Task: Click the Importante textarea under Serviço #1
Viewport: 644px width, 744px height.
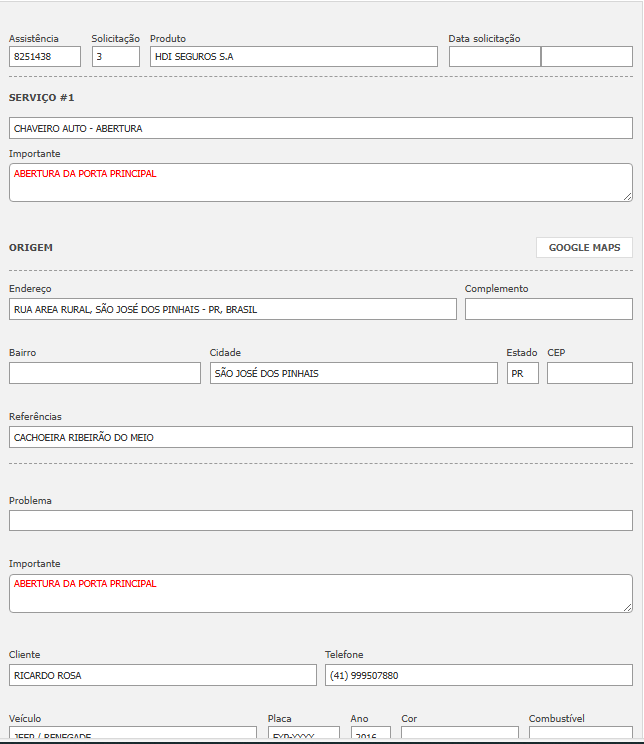Action: click(x=320, y=183)
